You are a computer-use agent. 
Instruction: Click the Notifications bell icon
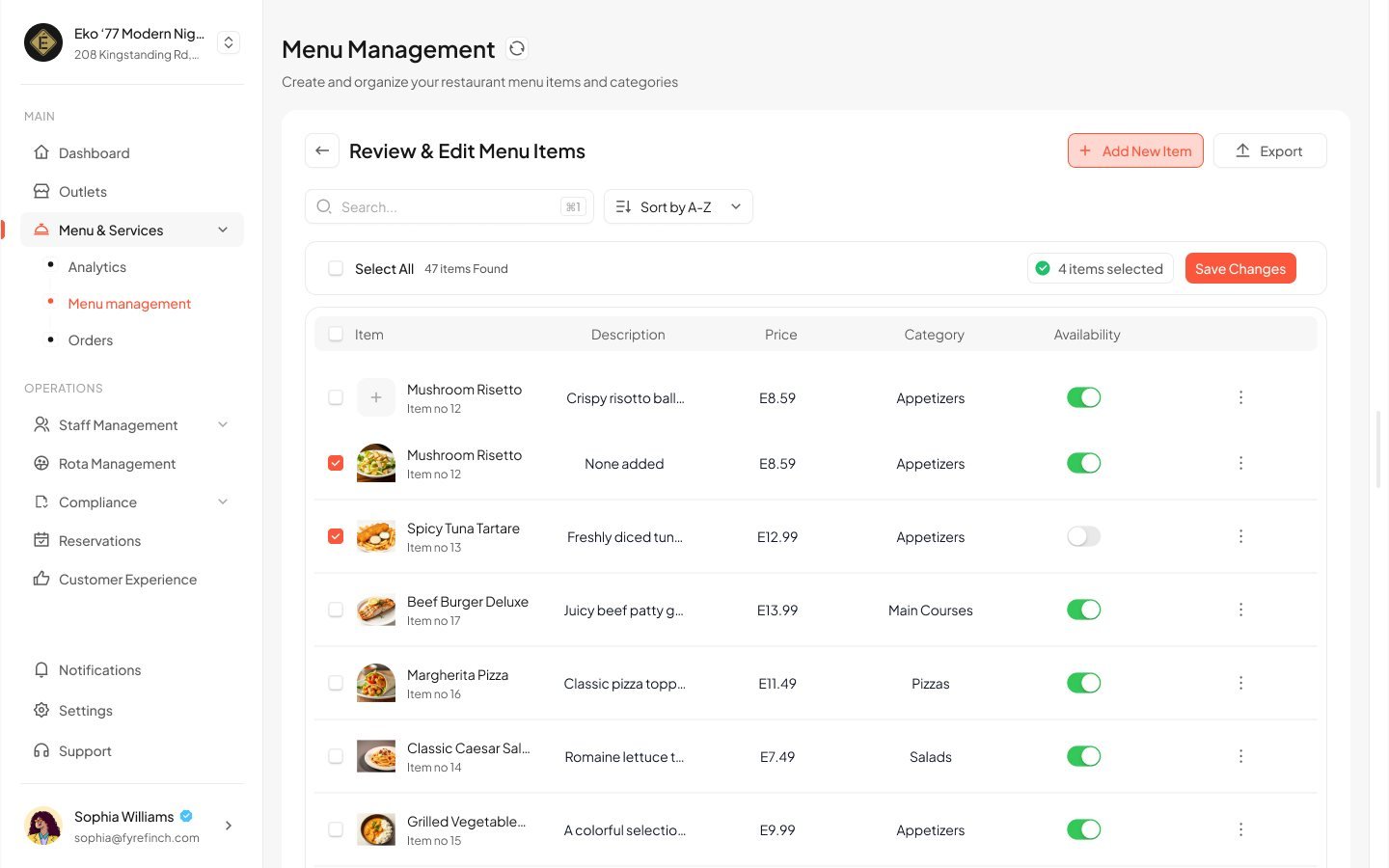point(41,669)
